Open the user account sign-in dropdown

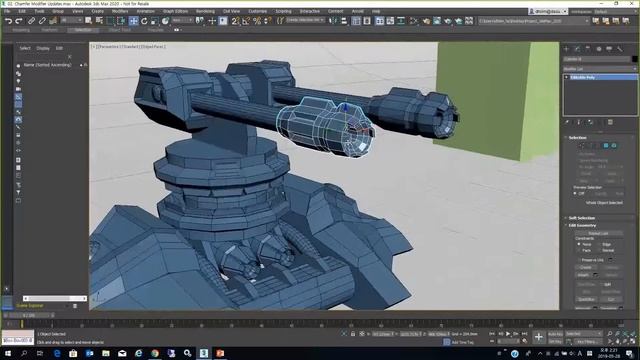pyautogui.click(x=548, y=11)
